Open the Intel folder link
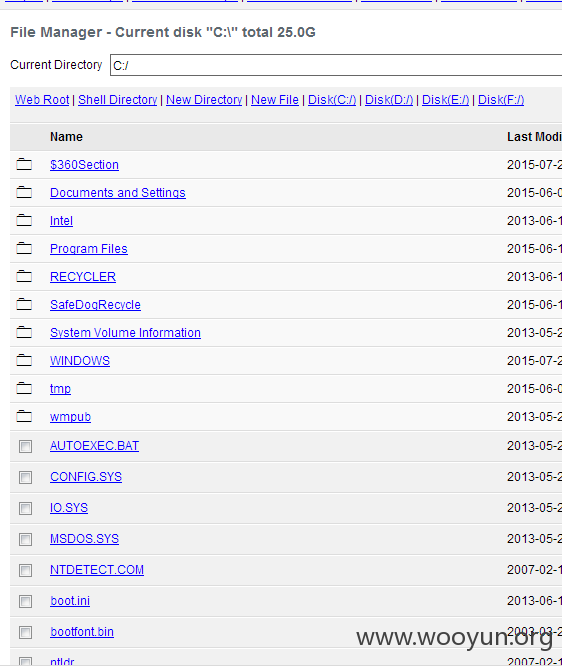This screenshot has width=562, height=666. pyautogui.click(x=62, y=221)
